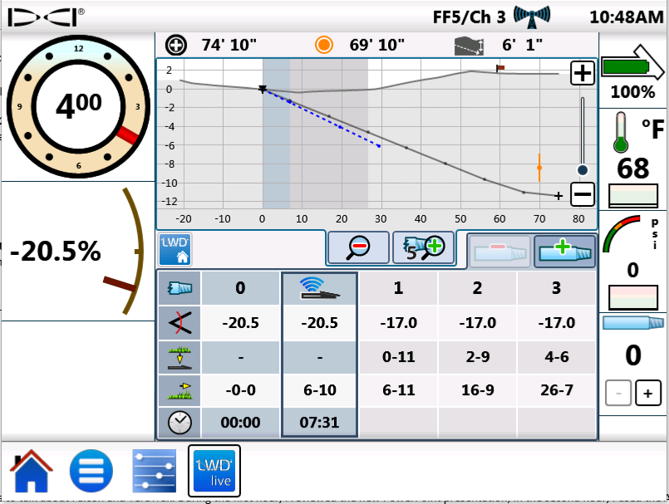The height and width of the screenshot is (504, 669).
Task: Click rod 3 depth cell 4-6
Action: [x=556, y=357]
